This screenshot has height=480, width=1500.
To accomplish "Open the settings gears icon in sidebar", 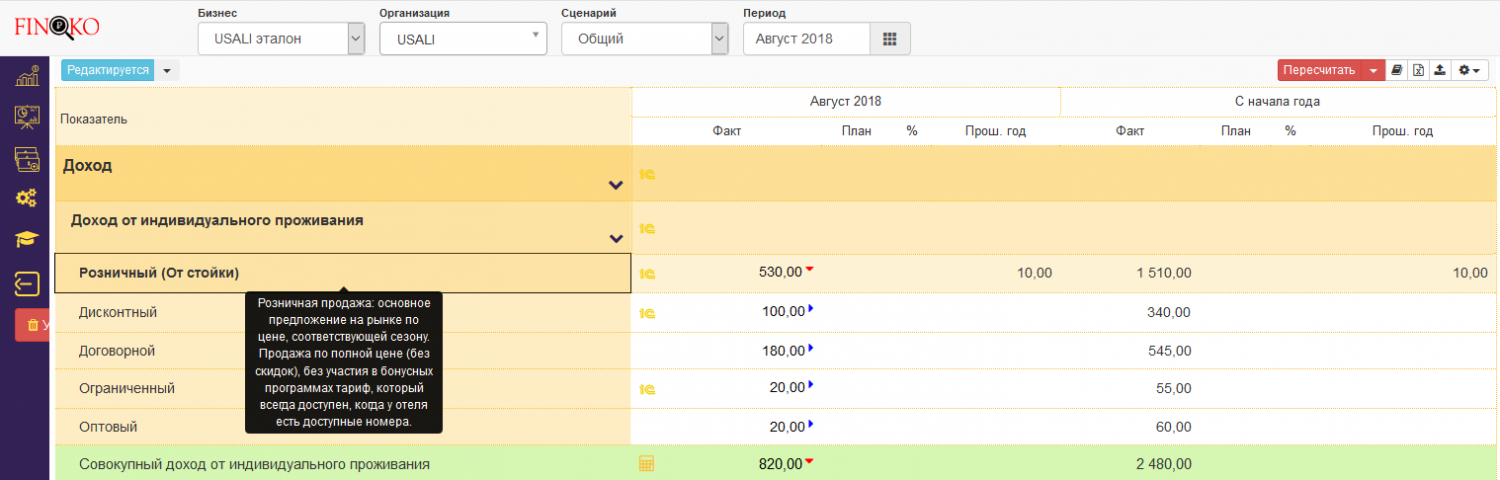I will (27, 198).
